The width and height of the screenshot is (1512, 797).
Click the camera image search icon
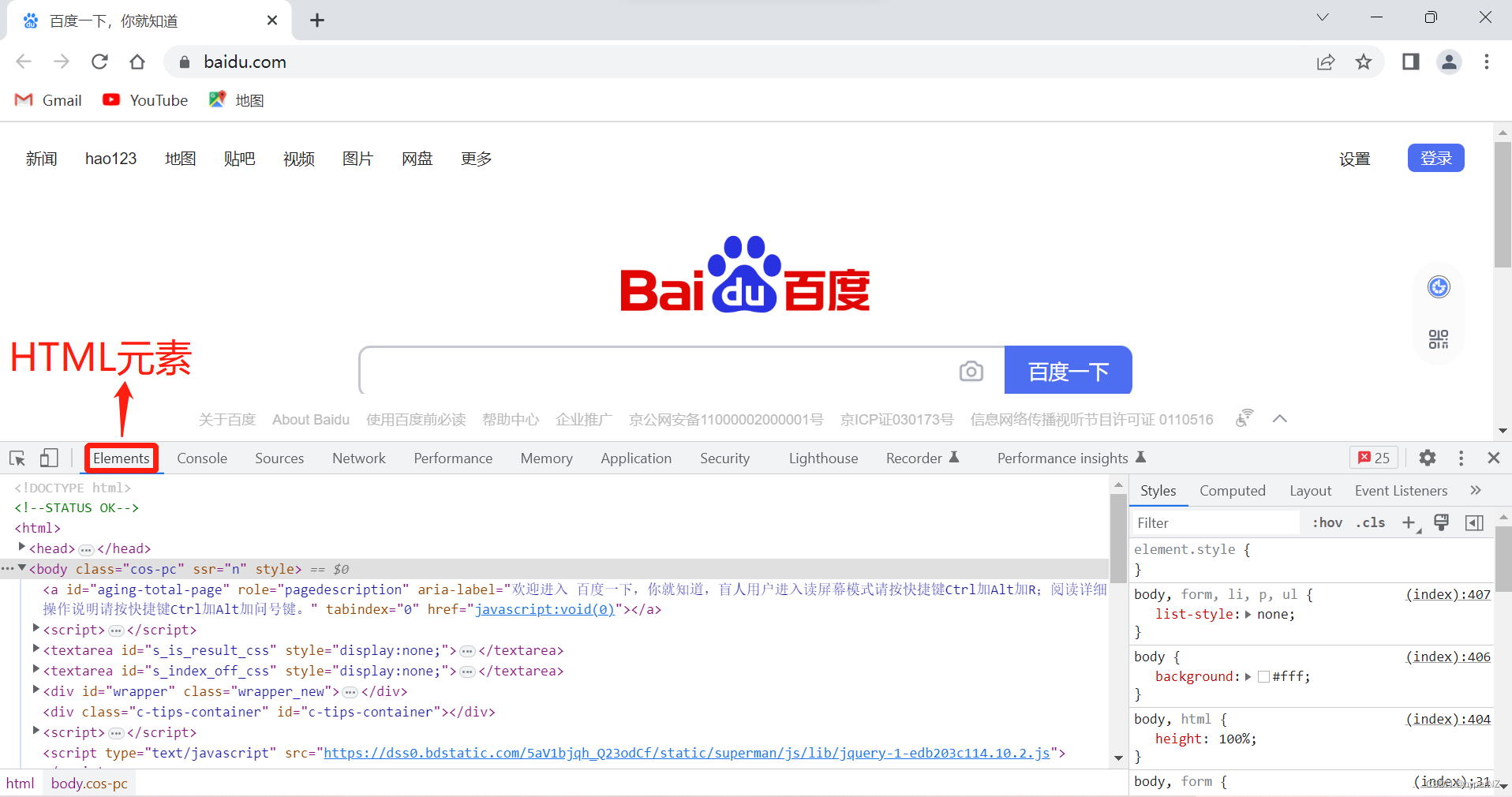(x=971, y=371)
